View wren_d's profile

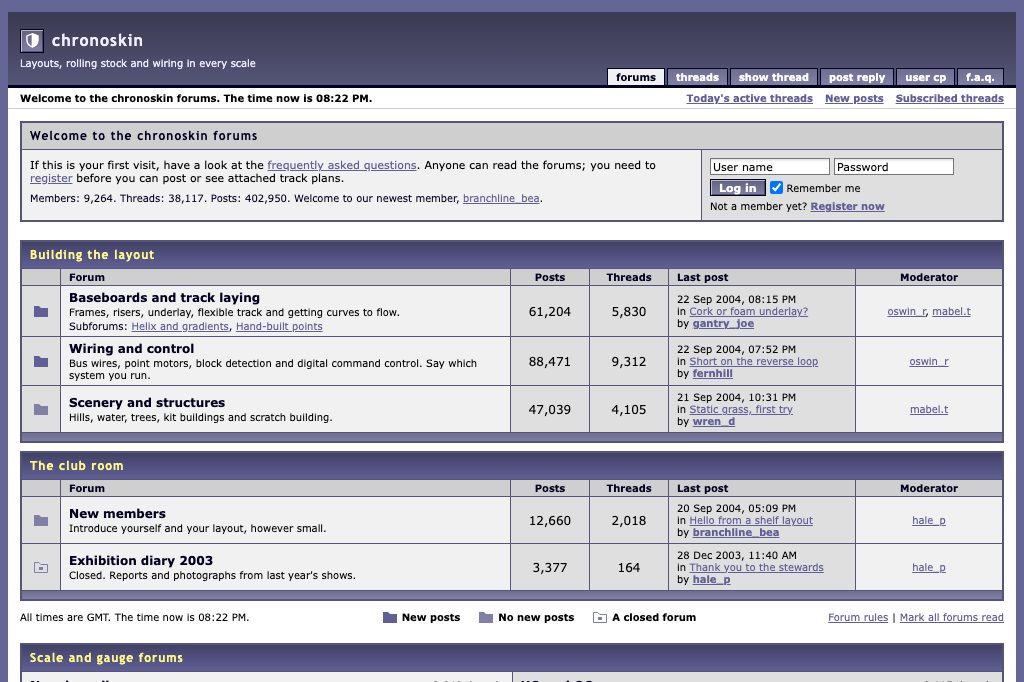713,421
